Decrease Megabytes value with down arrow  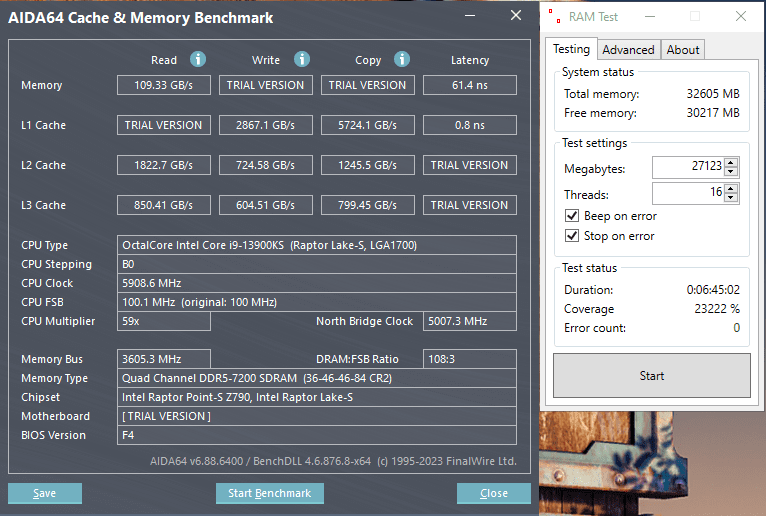pos(731,172)
